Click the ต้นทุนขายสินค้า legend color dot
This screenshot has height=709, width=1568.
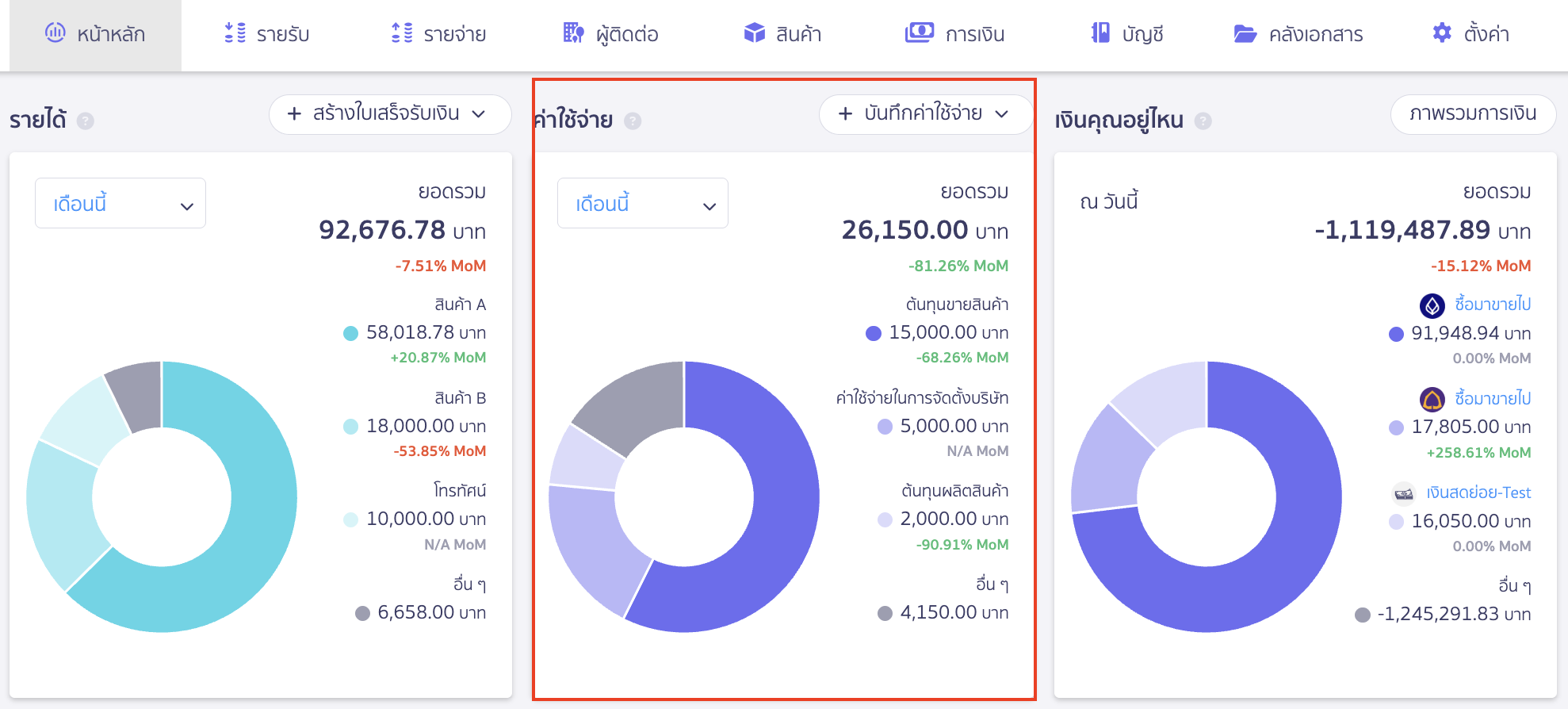874,333
